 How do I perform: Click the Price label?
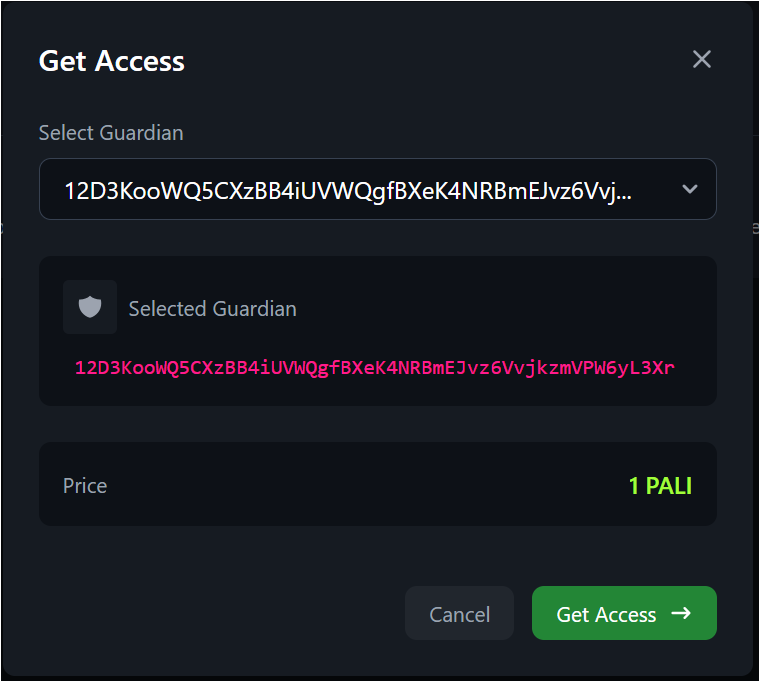(85, 485)
